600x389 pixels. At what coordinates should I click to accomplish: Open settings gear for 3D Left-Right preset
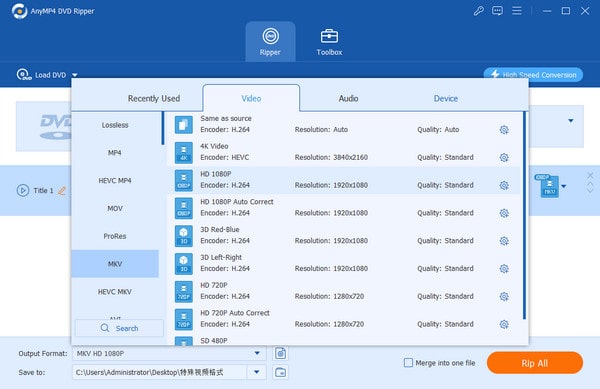pos(504,269)
